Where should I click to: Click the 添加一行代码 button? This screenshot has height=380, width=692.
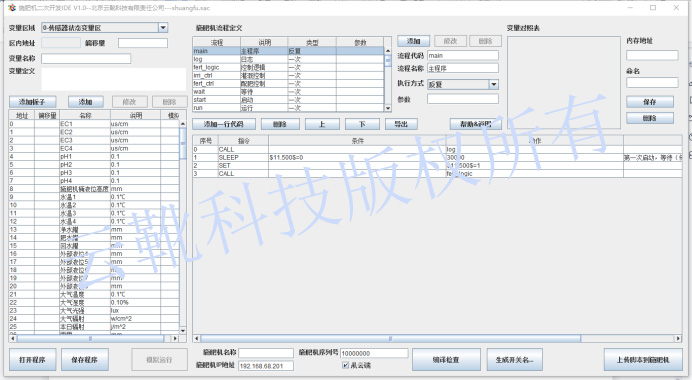click(x=224, y=124)
